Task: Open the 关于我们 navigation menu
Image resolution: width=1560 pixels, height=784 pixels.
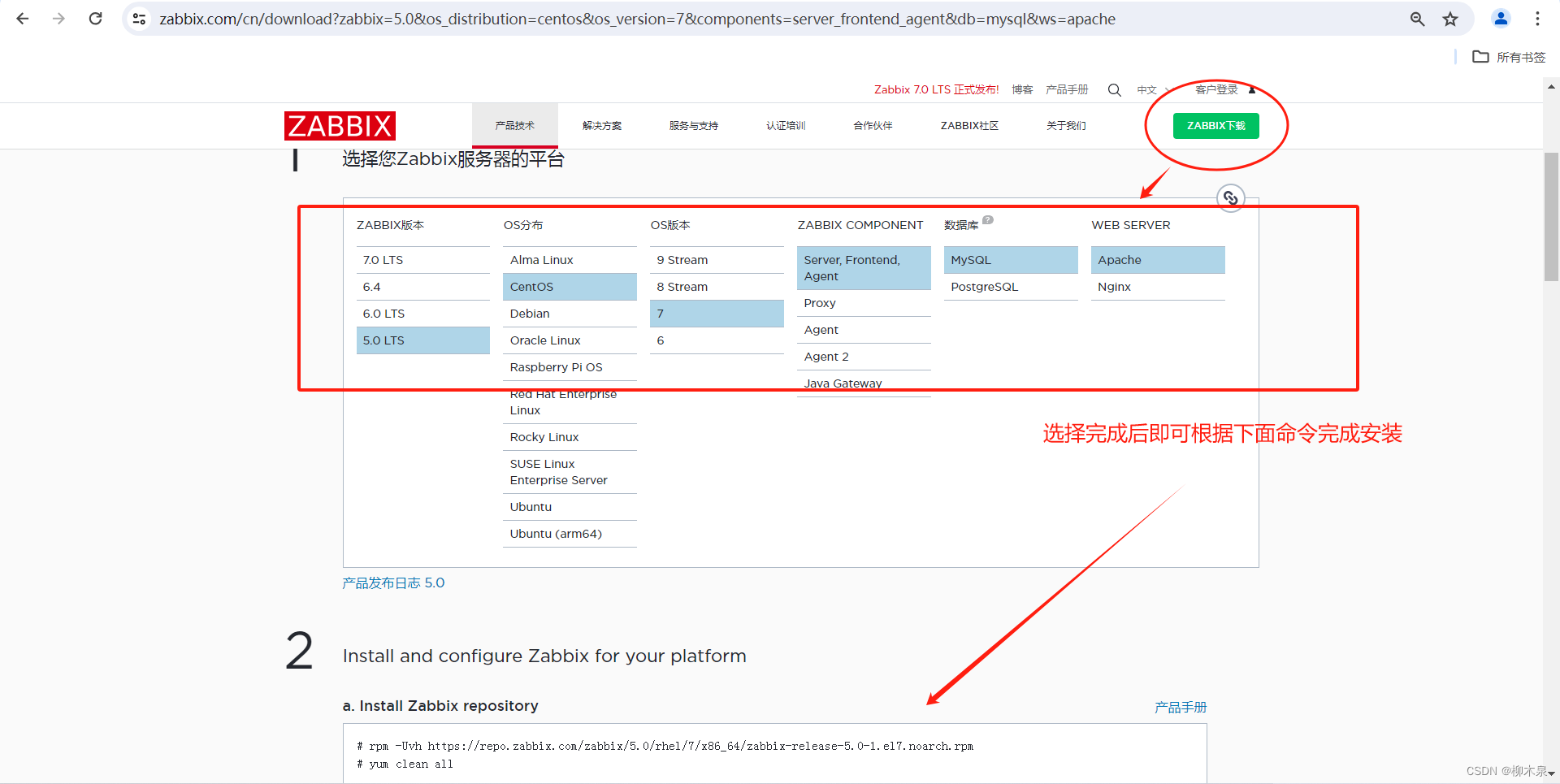Action: click(x=1066, y=126)
